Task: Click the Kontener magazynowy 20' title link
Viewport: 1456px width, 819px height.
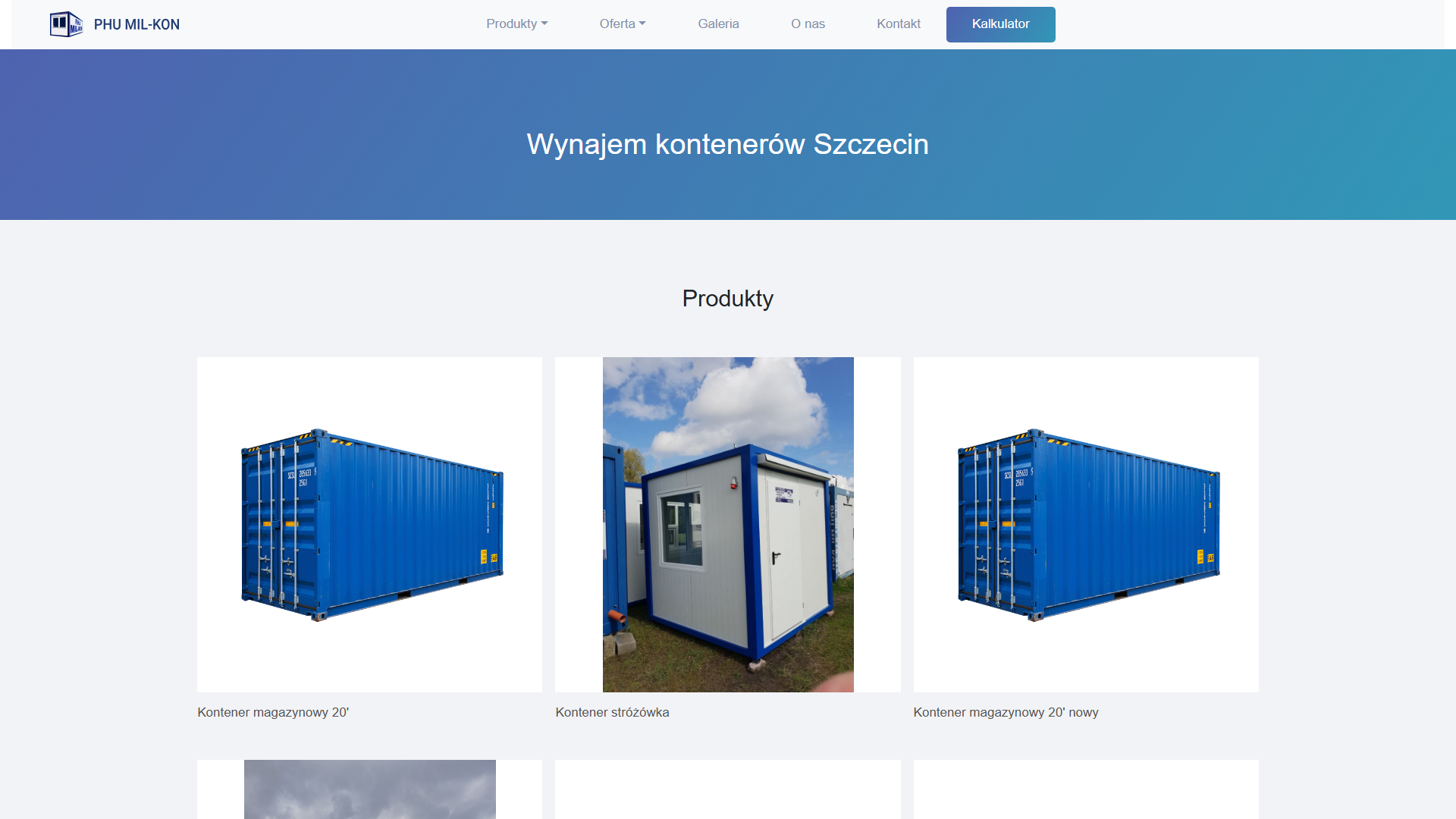Action: coord(273,712)
